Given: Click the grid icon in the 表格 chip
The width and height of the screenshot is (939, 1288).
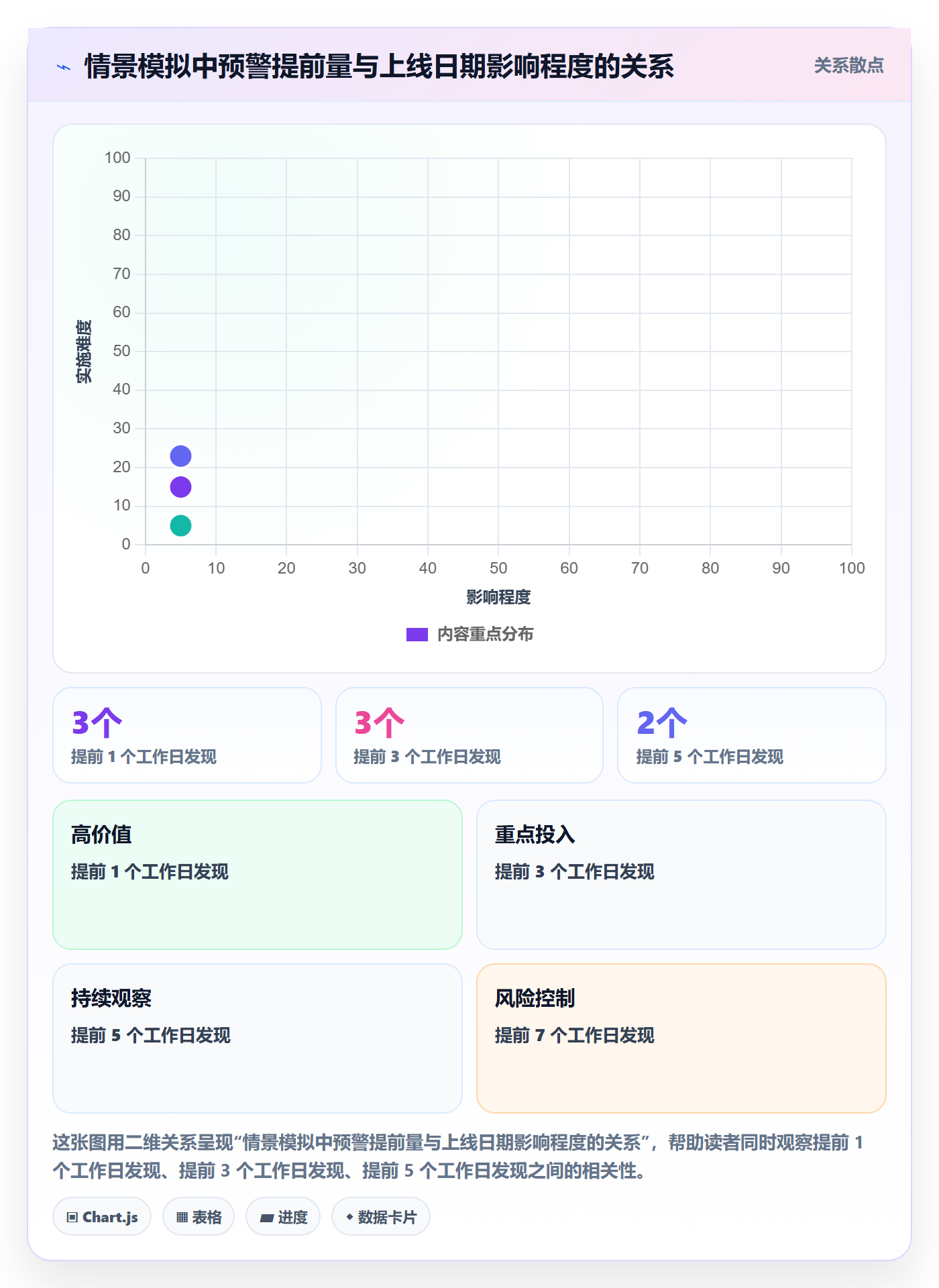Looking at the screenshot, I should click(x=182, y=1218).
